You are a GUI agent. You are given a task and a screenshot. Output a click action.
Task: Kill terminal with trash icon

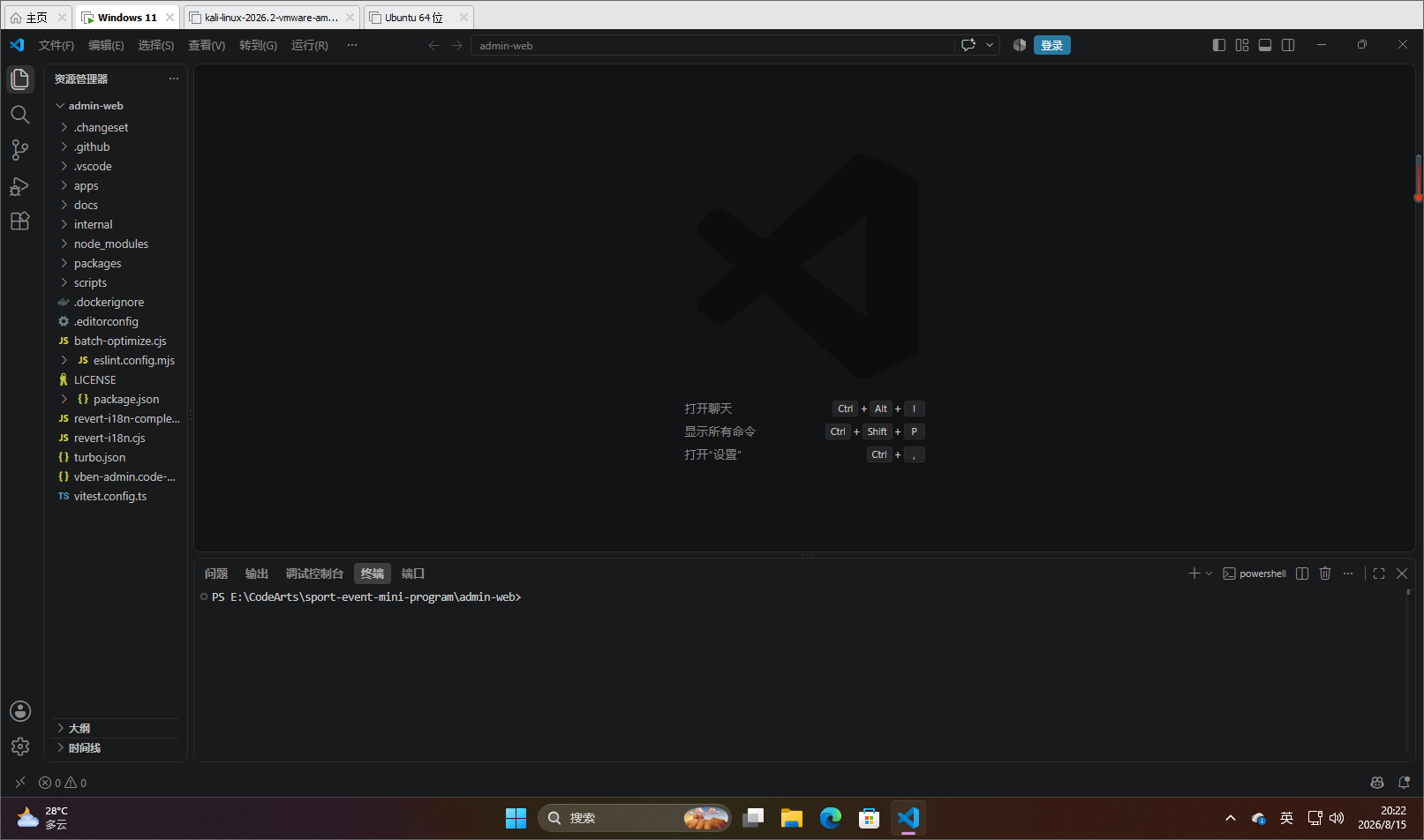pos(1325,574)
